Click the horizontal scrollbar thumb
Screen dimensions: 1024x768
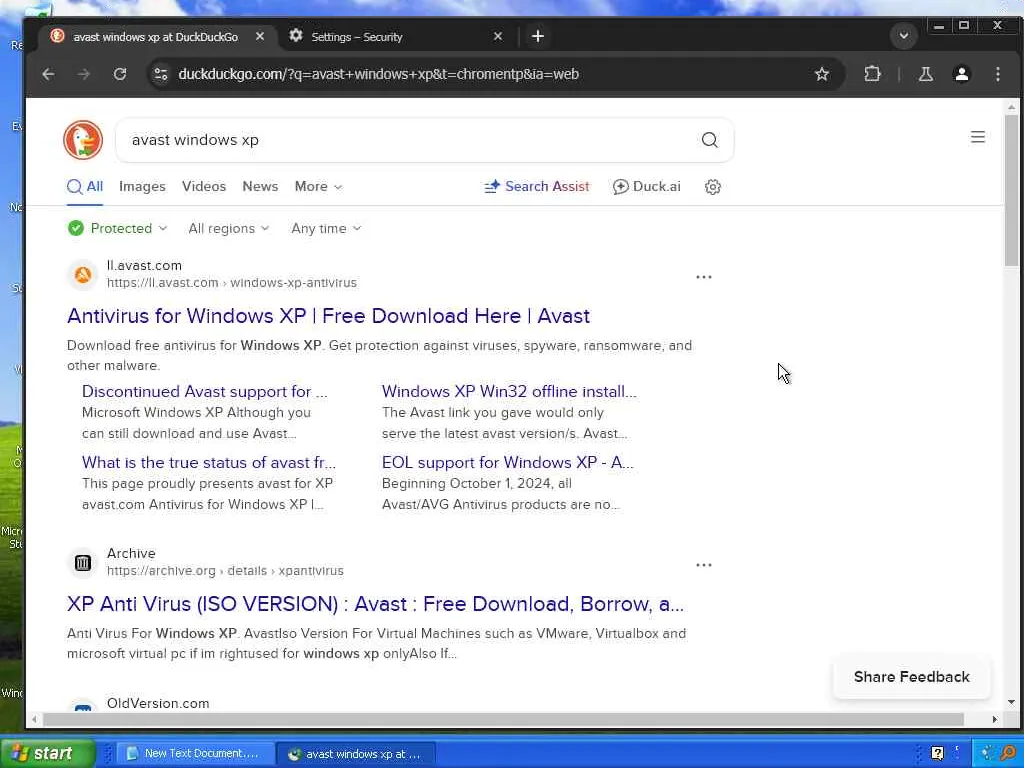click(x=503, y=719)
